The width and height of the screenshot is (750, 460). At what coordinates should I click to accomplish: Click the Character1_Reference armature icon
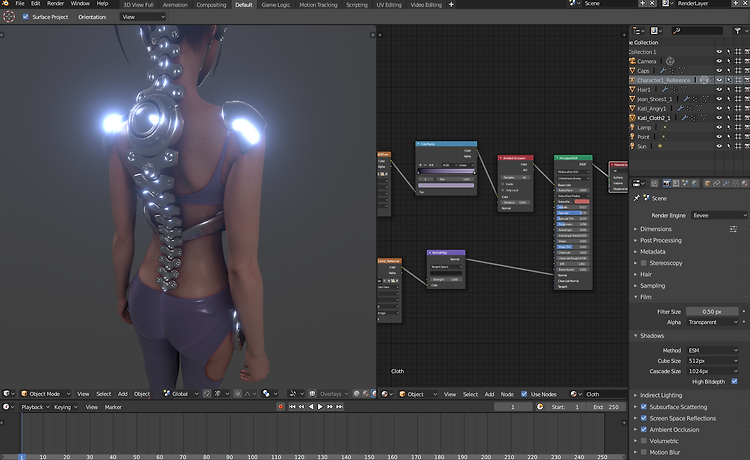pos(632,80)
